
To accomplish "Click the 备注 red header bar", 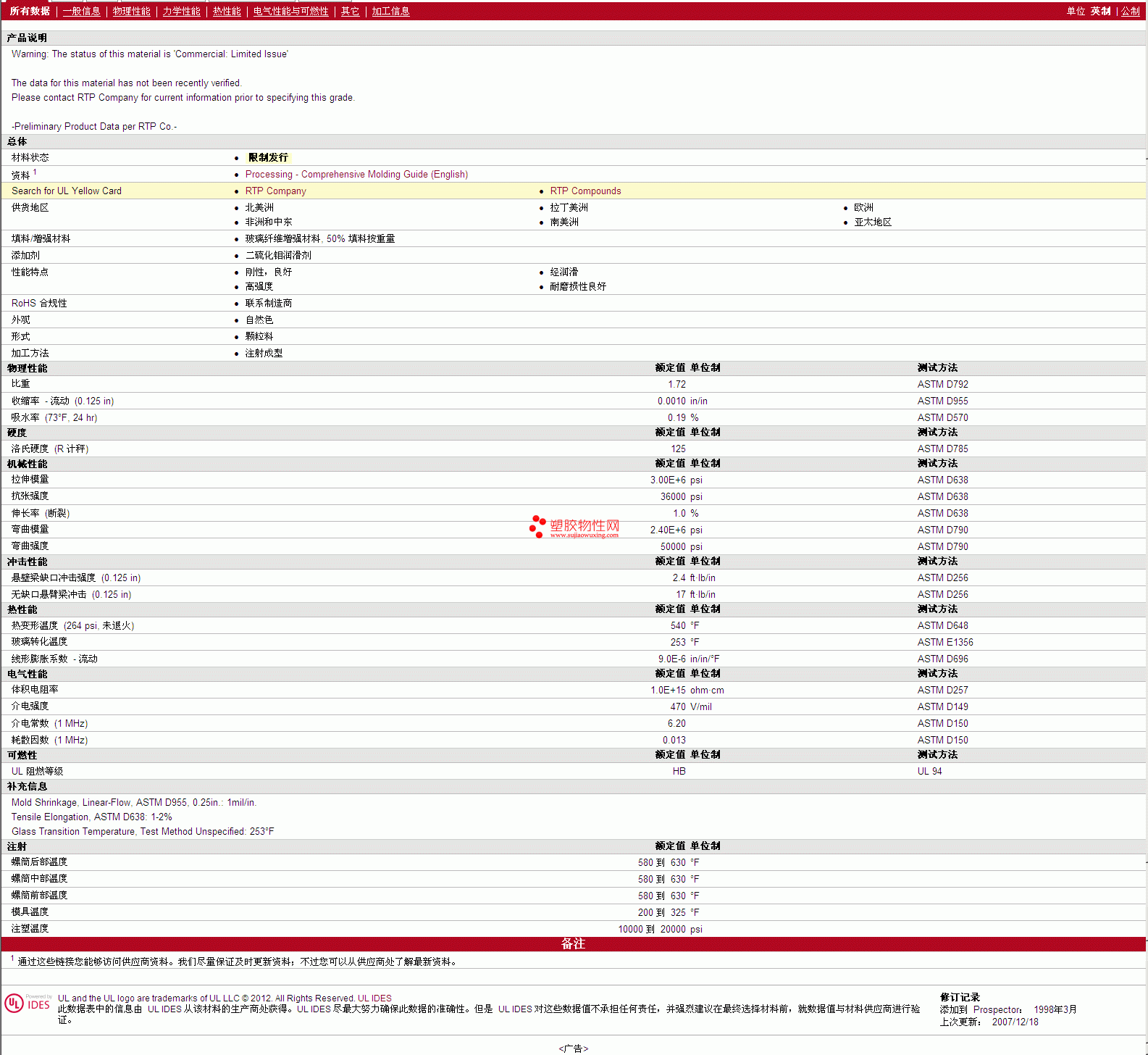I will click(x=574, y=943).
